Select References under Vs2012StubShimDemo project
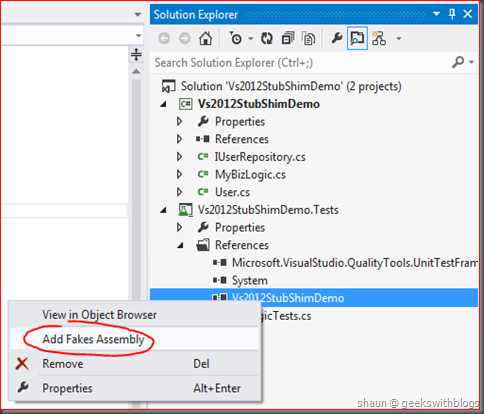This screenshot has width=484, height=414. pos(242,139)
